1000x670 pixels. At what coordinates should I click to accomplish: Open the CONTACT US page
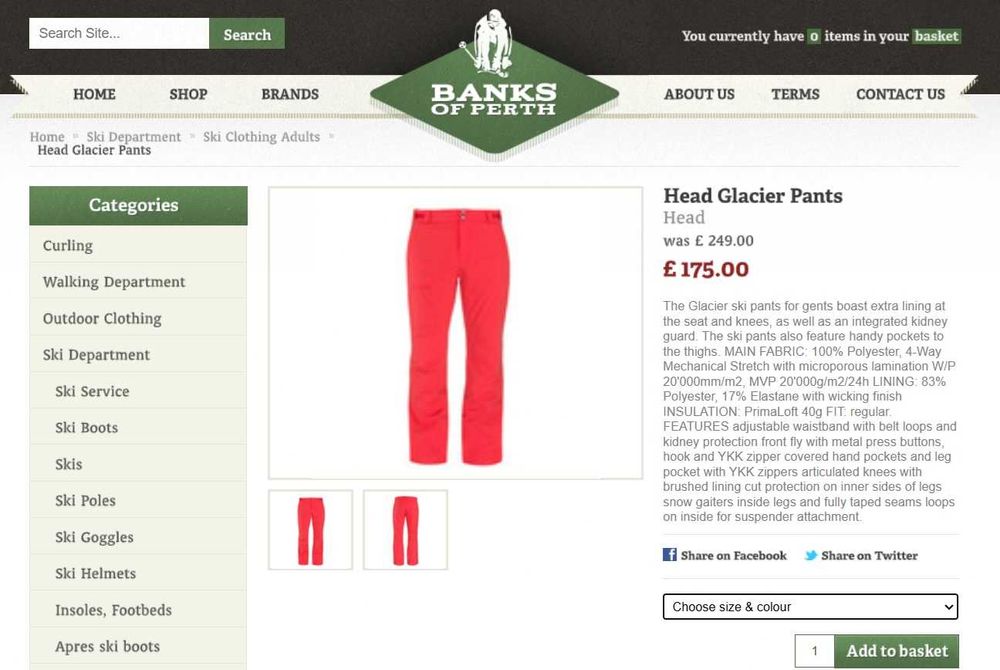point(900,94)
